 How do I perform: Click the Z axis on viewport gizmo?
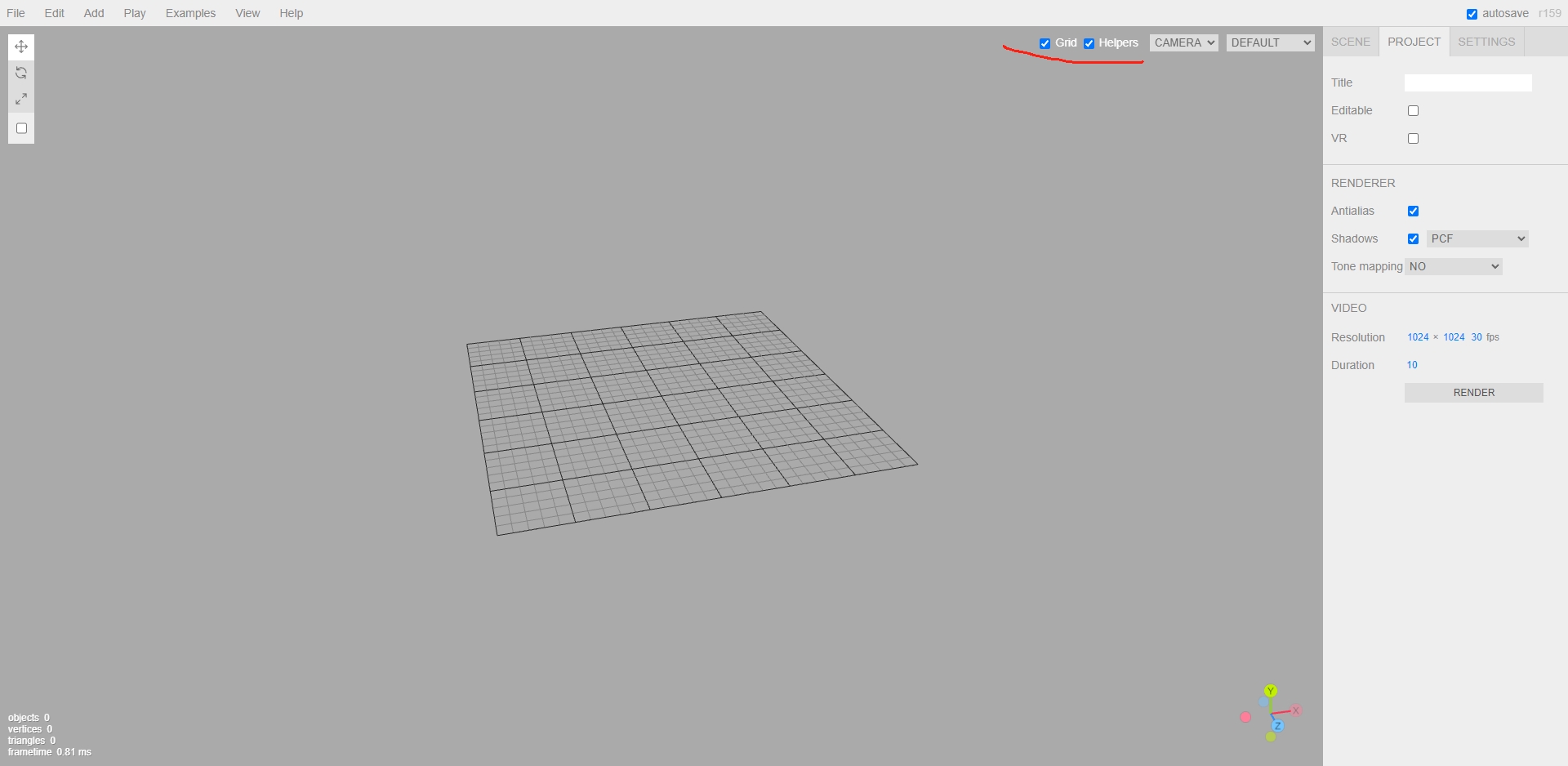click(1277, 726)
